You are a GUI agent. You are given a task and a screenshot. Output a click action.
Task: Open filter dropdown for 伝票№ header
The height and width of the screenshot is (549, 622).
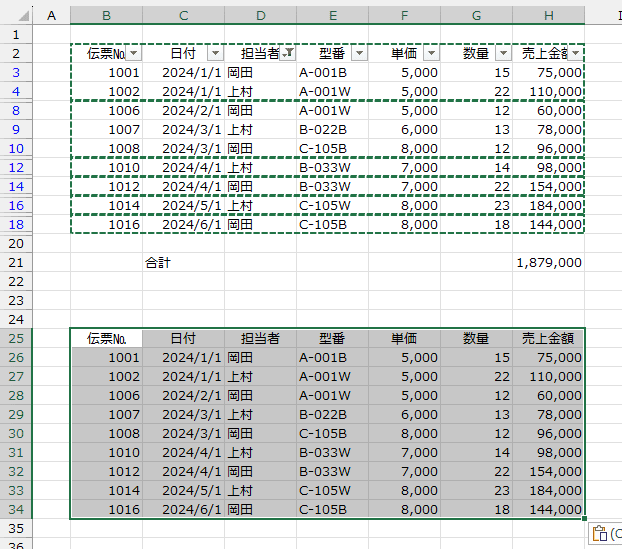(134, 53)
